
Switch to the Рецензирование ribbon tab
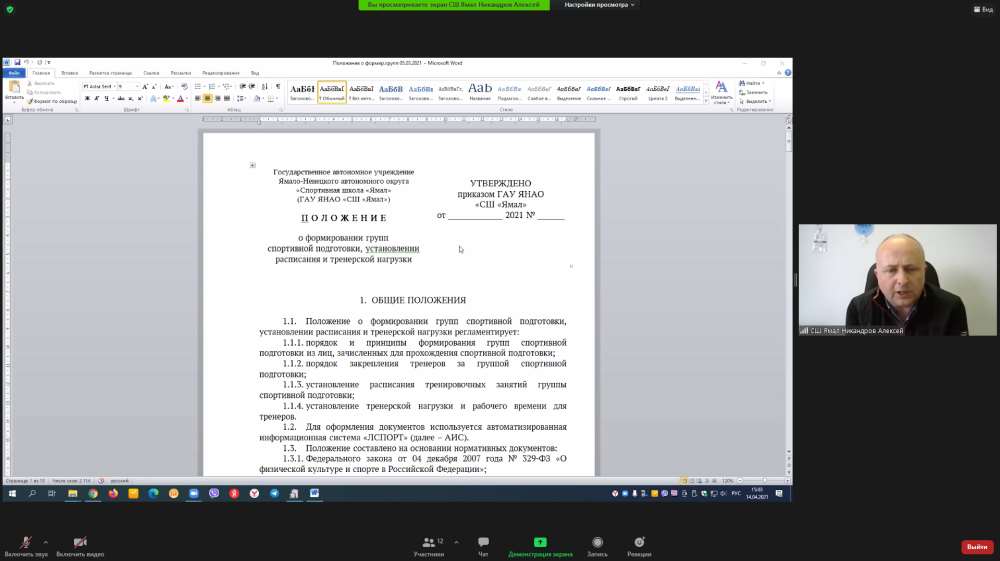(x=221, y=73)
